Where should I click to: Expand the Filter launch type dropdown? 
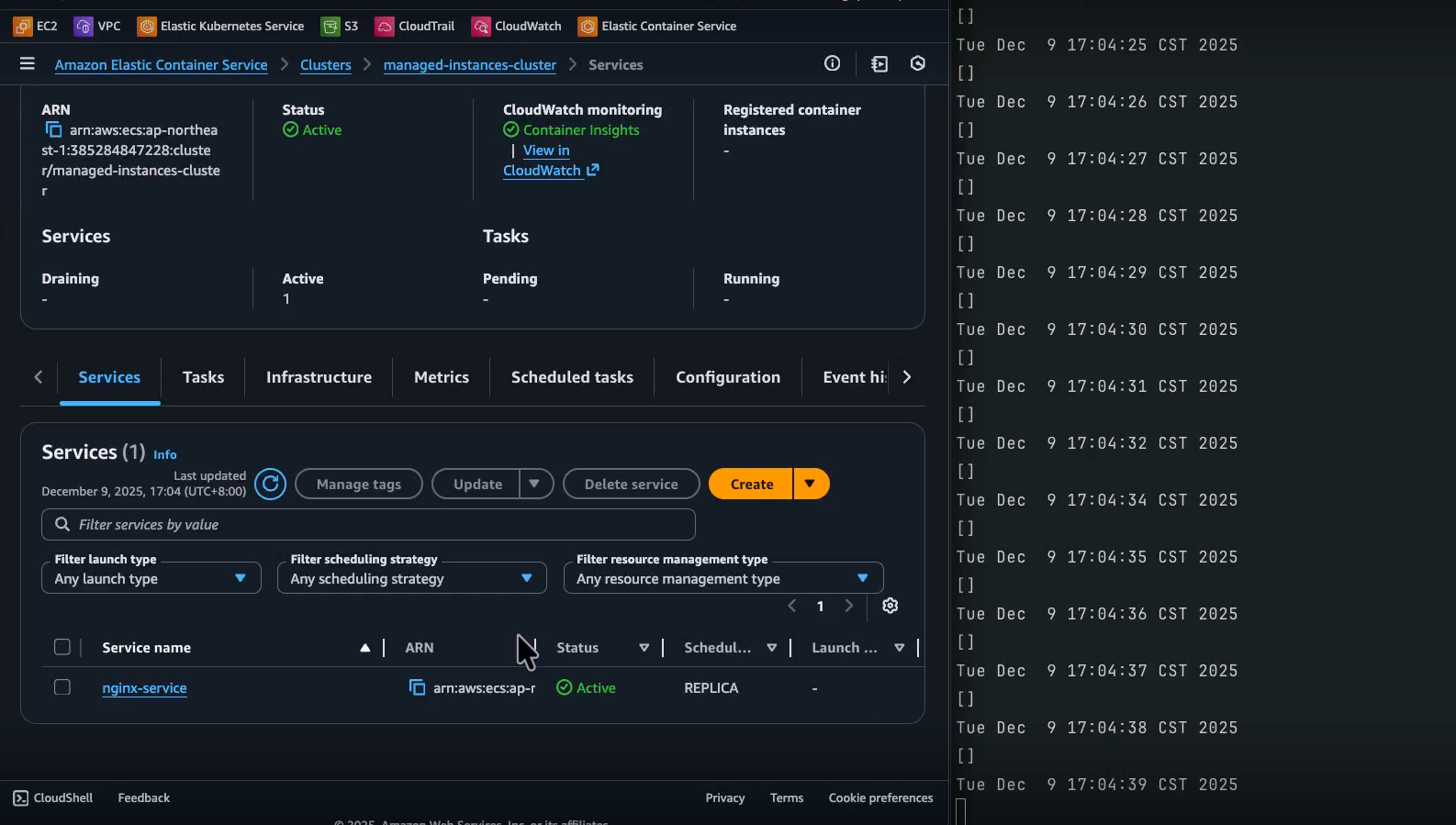click(x=151, y=578)
